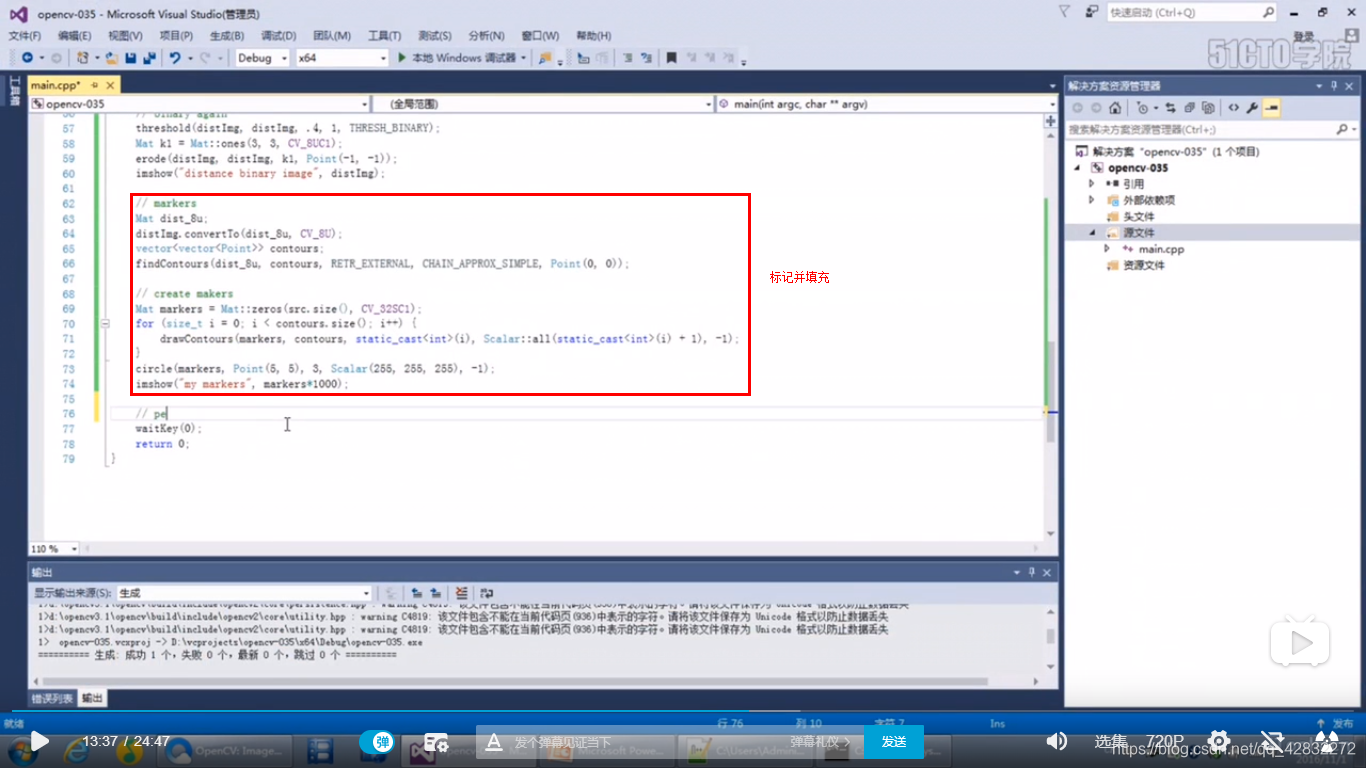Click the 发送 send button
The image size is (1366, 768).
[894, 741]
